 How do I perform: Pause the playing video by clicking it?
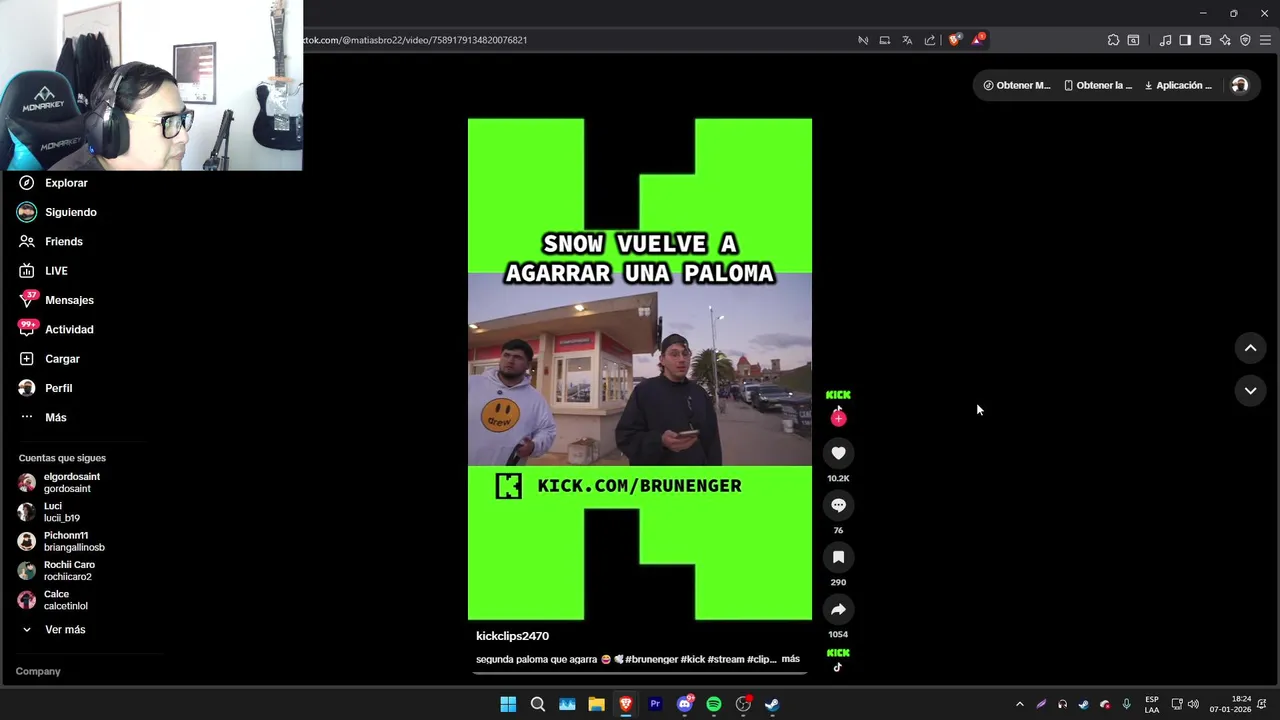640,369
